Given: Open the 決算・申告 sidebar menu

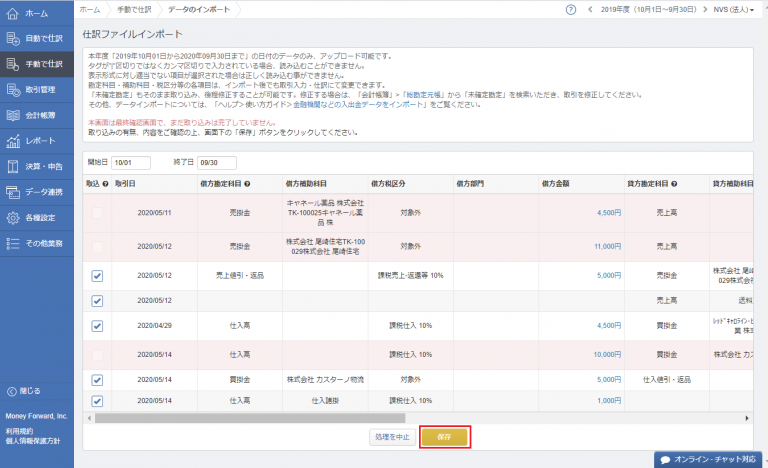Looking at the screenshot, I should point(37,166).
